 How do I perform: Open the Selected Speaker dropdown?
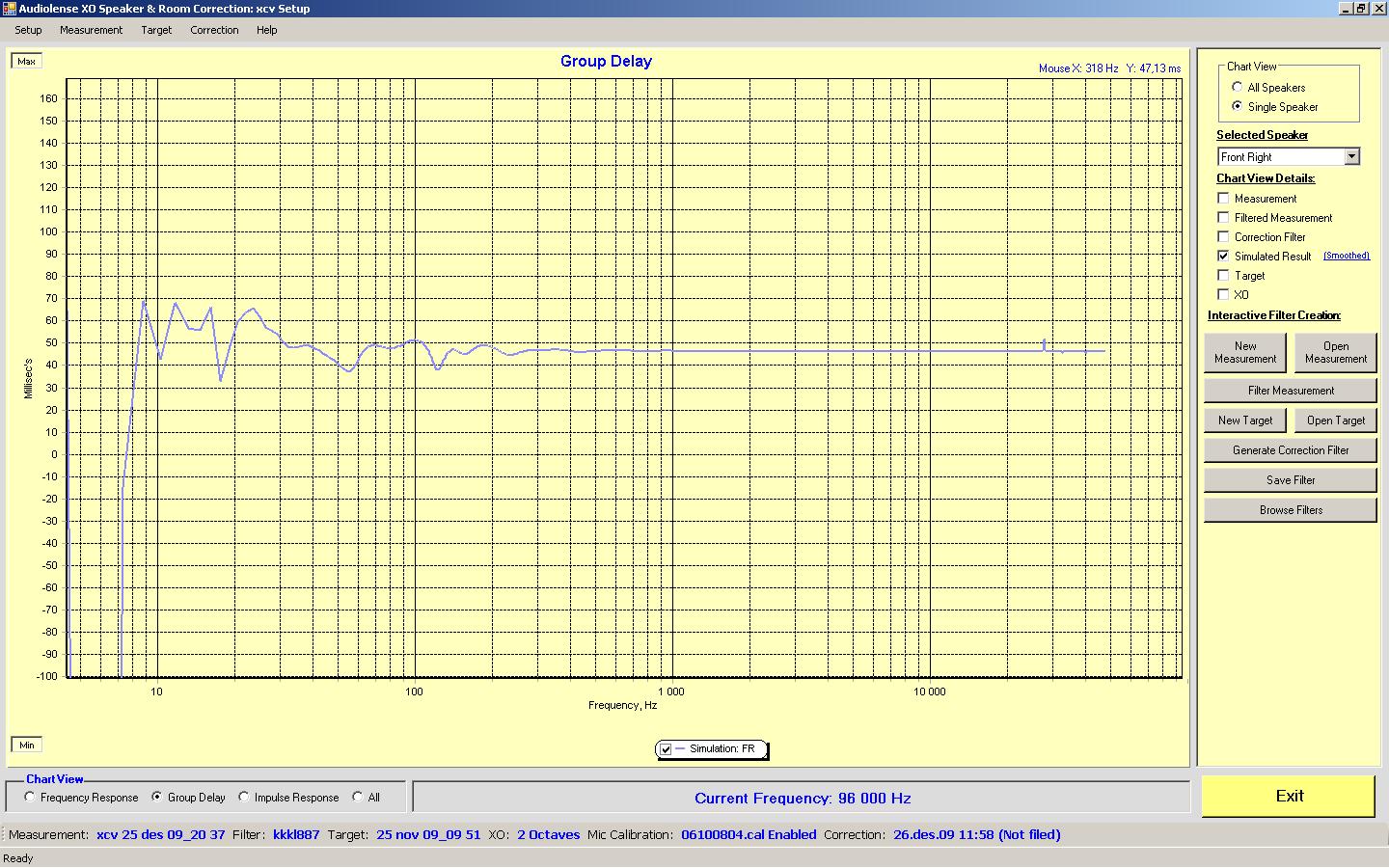pos(1351,156)
